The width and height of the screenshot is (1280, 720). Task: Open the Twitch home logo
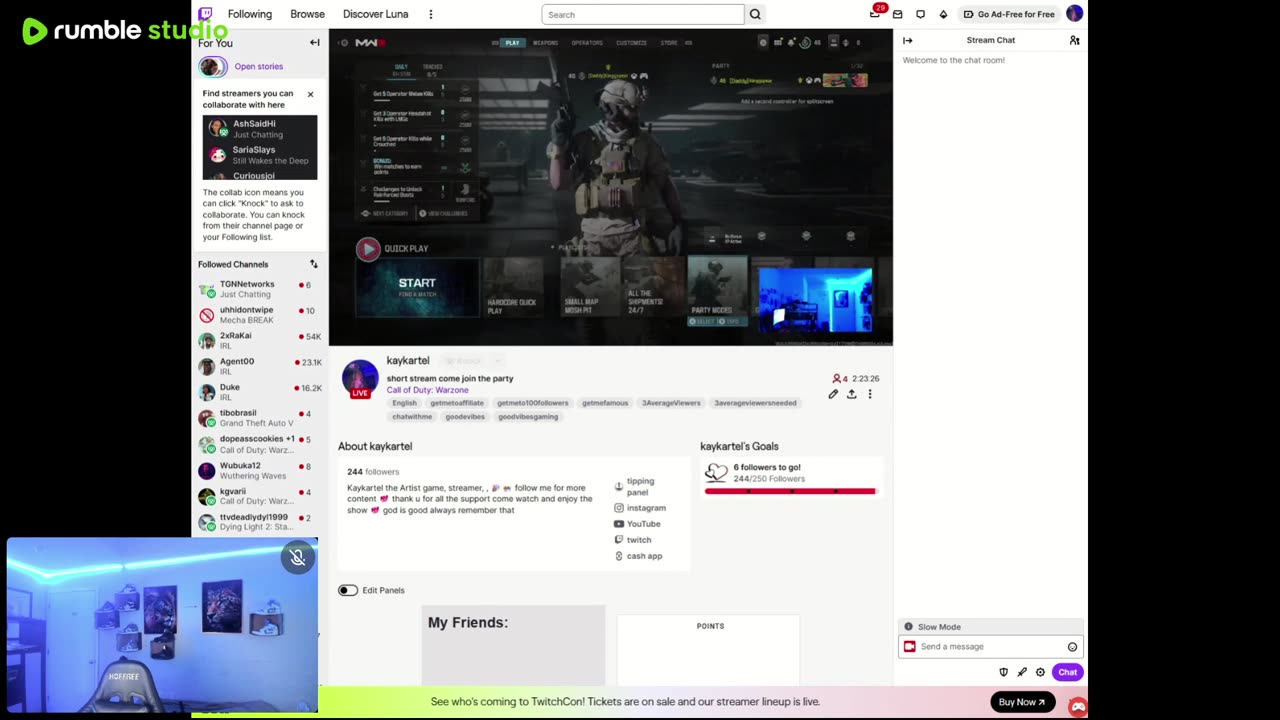[x=205, y=14]
